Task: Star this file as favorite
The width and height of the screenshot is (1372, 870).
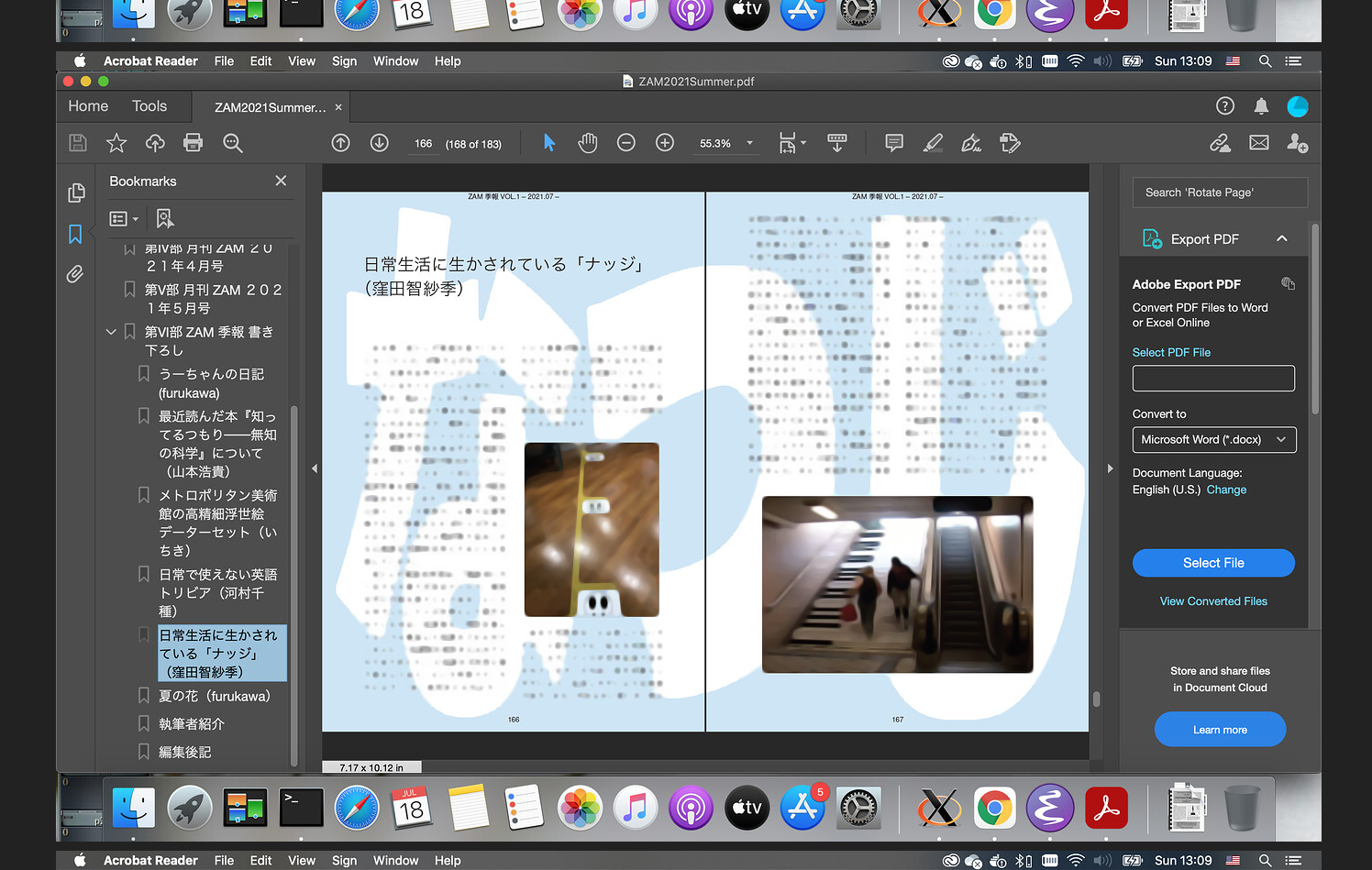Action: pos(116,143)
